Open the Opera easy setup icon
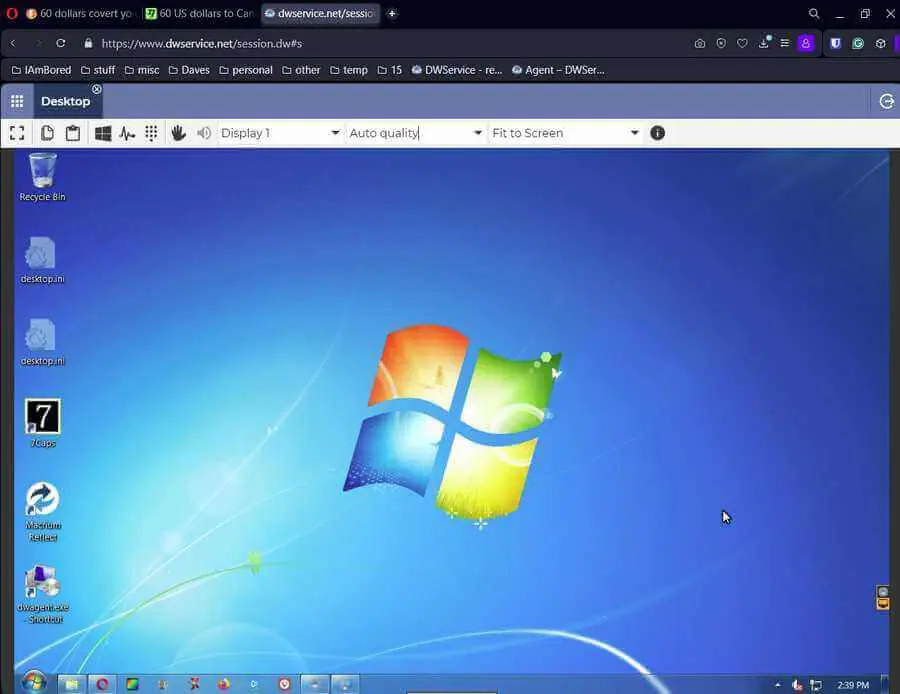The height and width of the screenshot is (694, 900). [x=785, y=44]
